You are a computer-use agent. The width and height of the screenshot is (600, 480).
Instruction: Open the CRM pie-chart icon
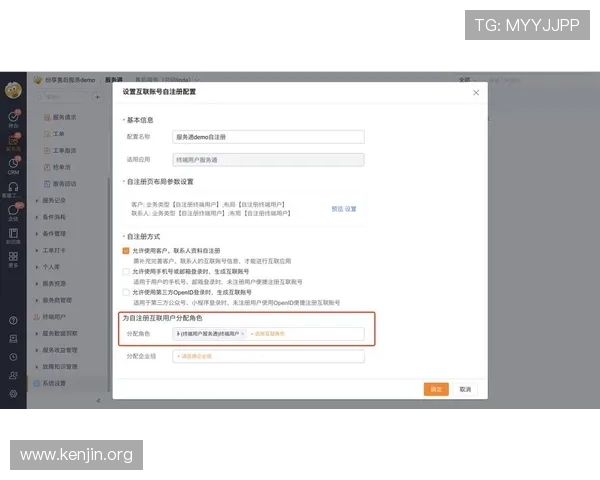[13, 163]
